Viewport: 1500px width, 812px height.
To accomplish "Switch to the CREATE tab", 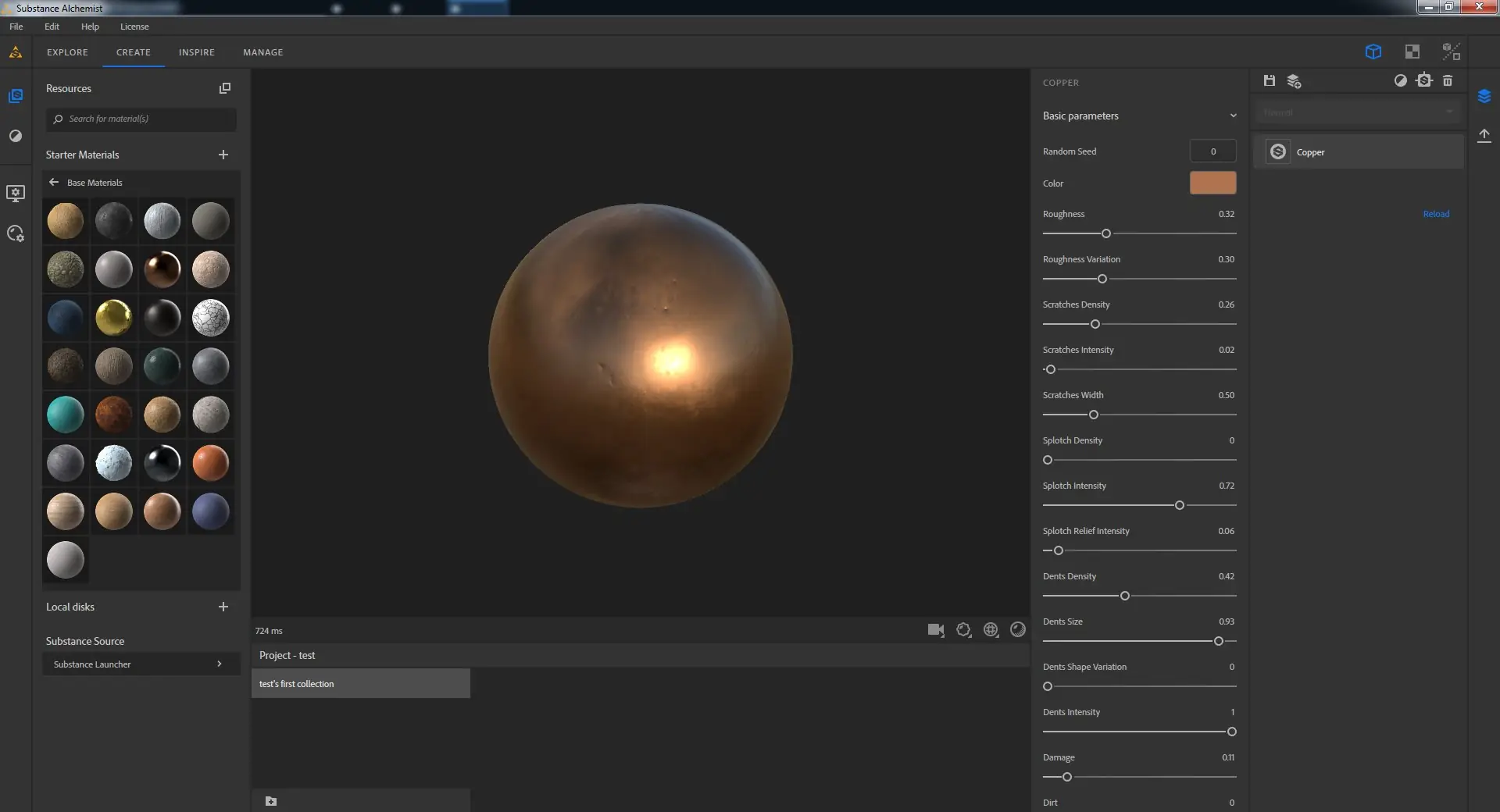I will [134, 52].
